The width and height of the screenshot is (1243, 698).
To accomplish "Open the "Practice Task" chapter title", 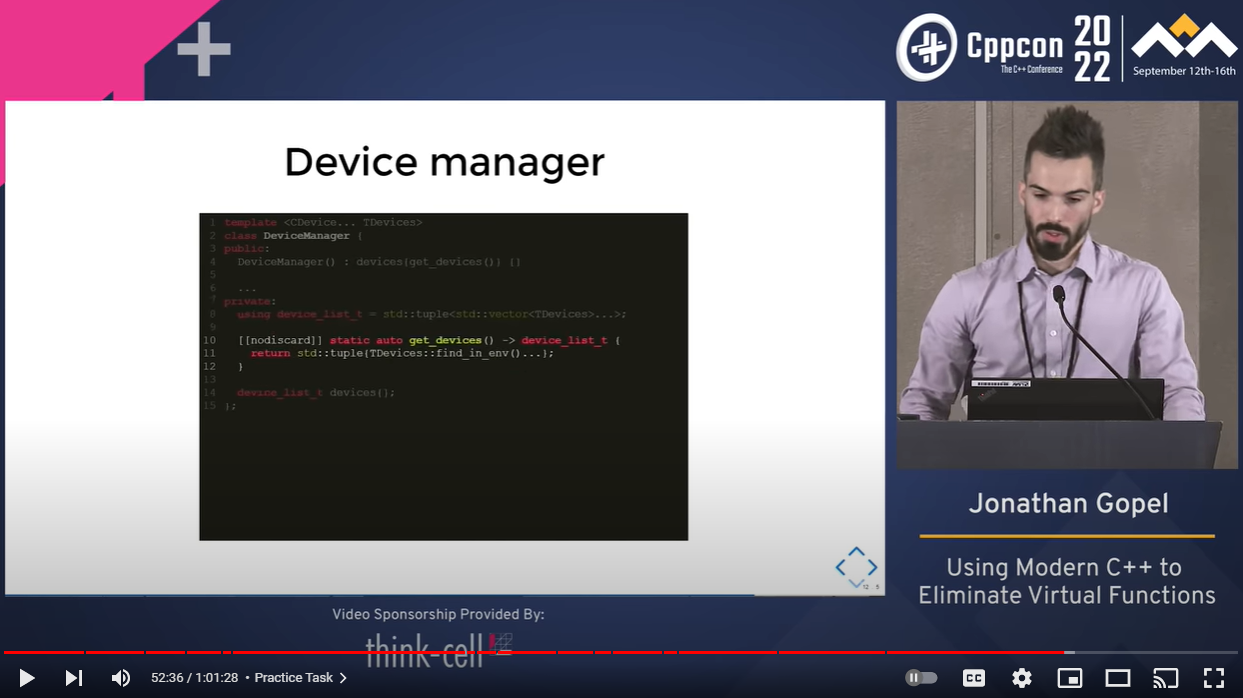I will coord(293,678).
